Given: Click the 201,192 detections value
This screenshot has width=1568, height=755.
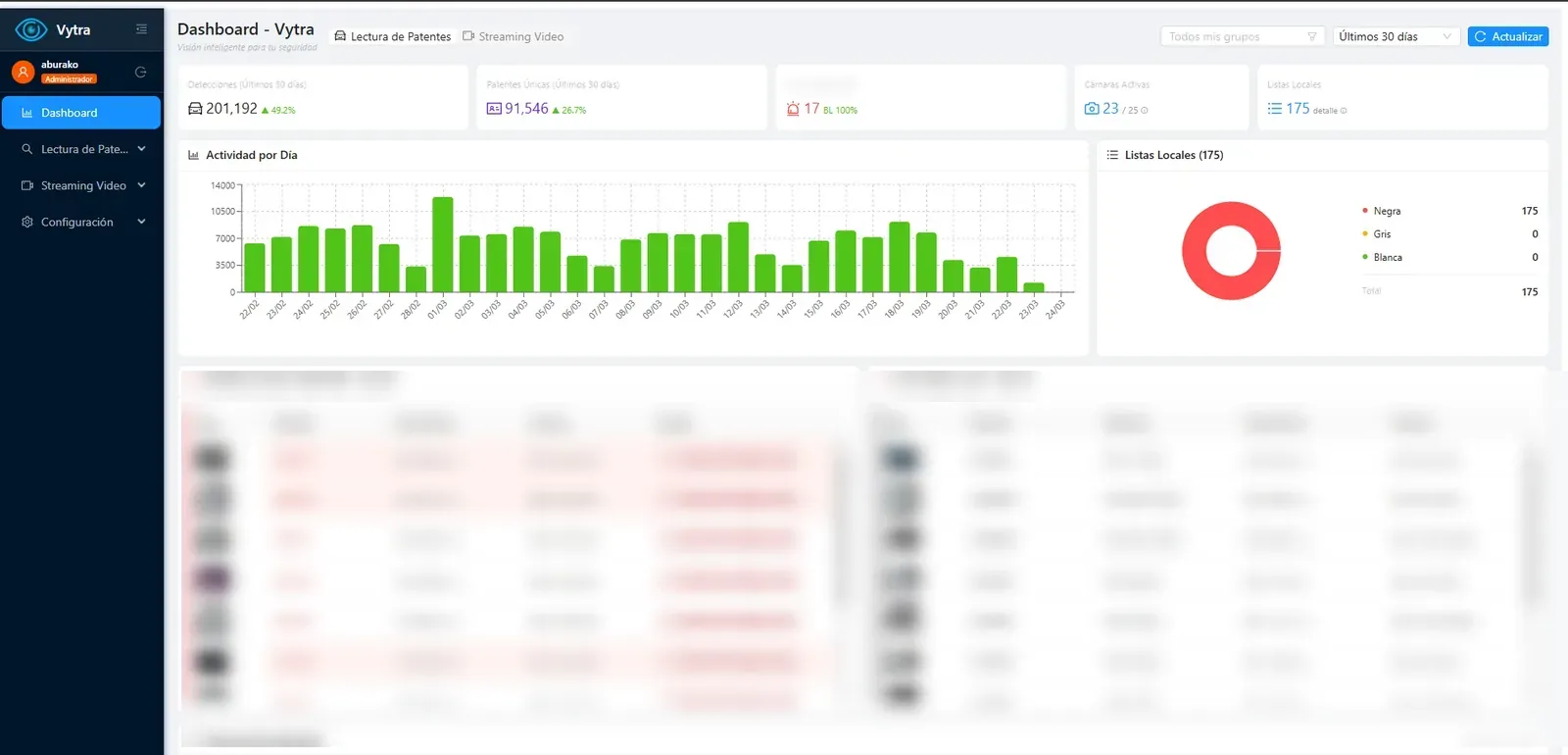Looking at the screenshot, I should tap(231, 109).
